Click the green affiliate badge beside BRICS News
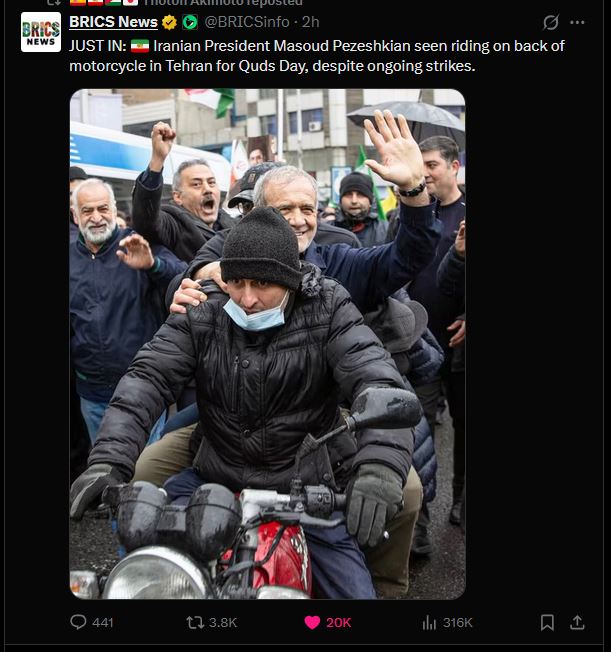The width and height of the screenshot is (611, 652). [190, 22]
